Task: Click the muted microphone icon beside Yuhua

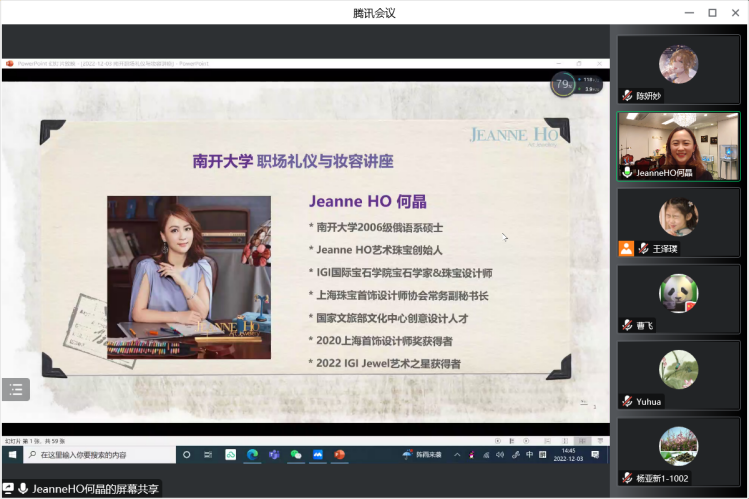Action: pyautogui.click(x=627, y=401)
